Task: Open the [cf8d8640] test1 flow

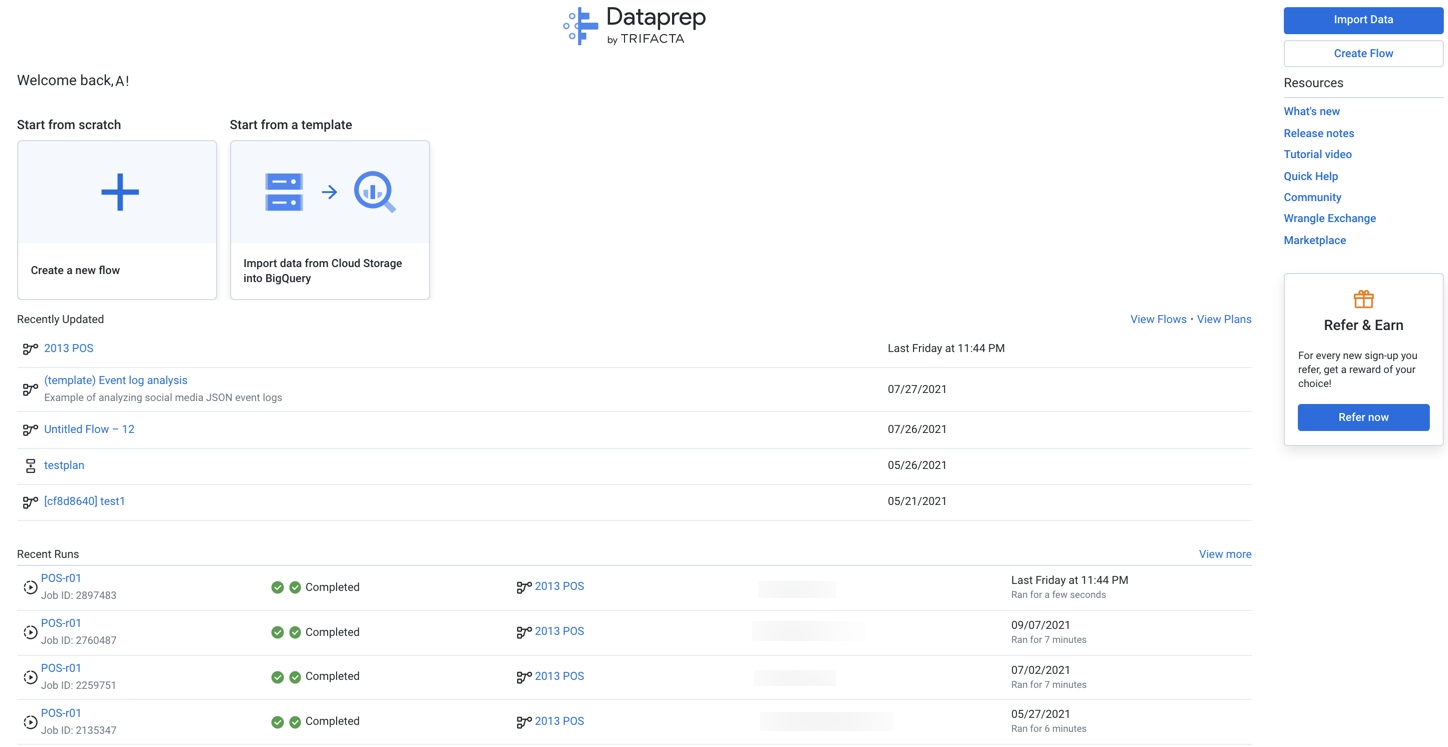Action: pyautogui.click(x=84, y=502)
